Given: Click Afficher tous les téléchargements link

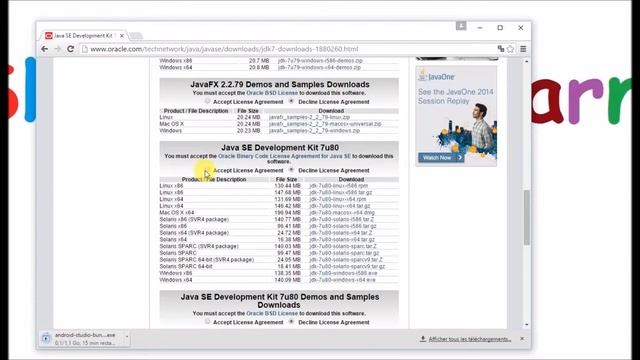Looking at the screenshot, I should [x=469, y=339].
